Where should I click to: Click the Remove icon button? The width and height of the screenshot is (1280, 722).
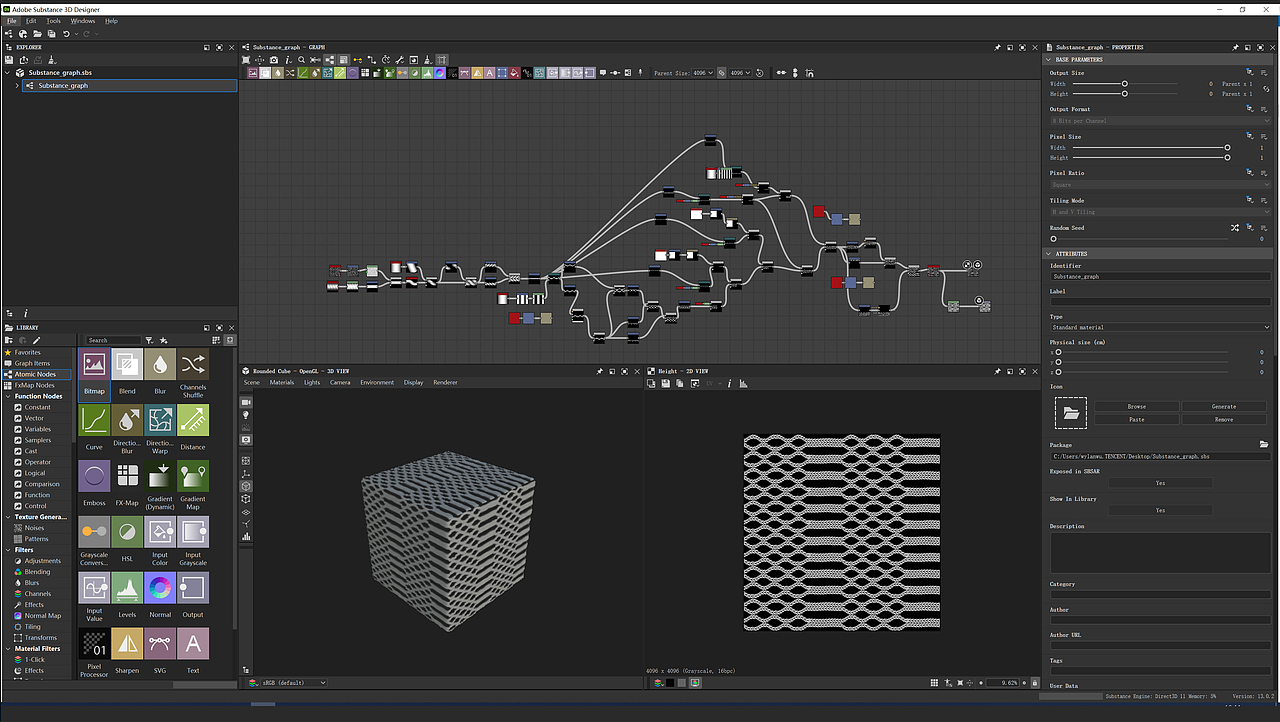pos(1224,420)
